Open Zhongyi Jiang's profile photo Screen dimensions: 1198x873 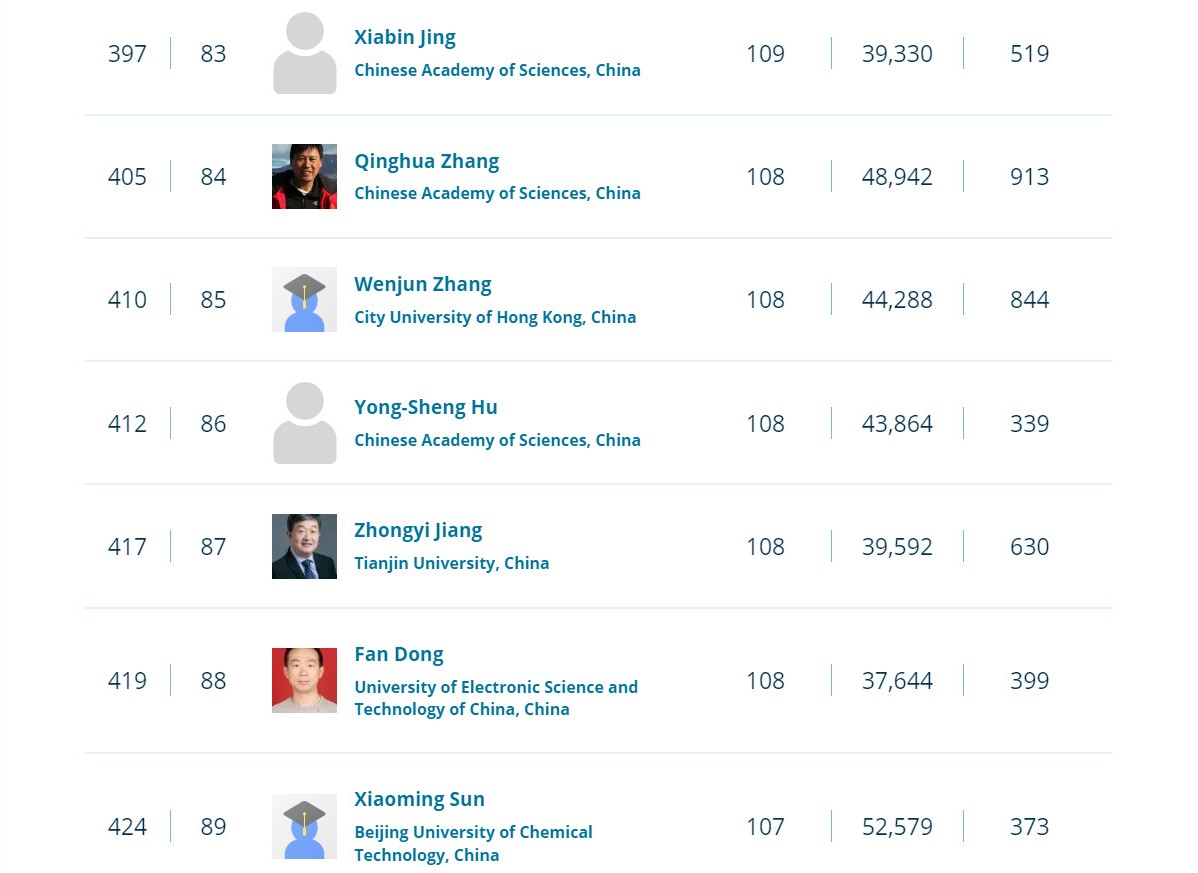[x=304, y=547]
